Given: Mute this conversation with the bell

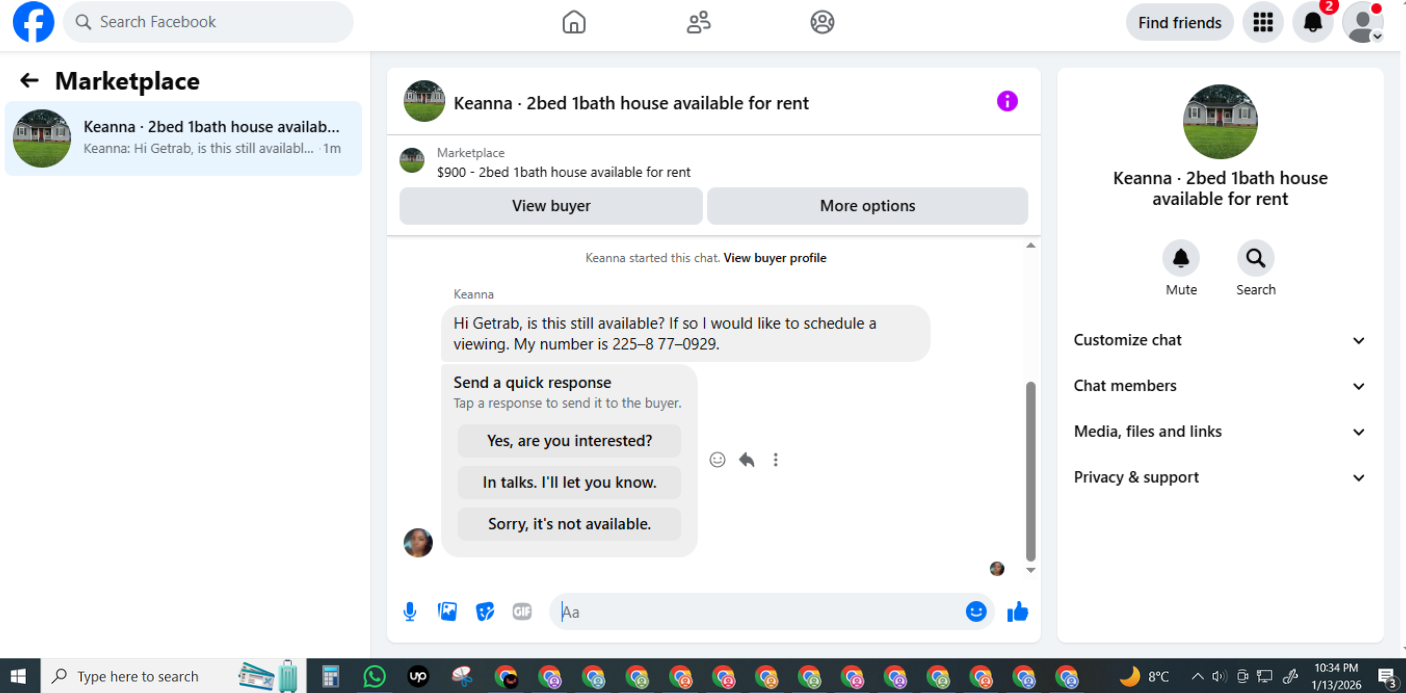Looking at the screenshot, I should point(1181,258).
